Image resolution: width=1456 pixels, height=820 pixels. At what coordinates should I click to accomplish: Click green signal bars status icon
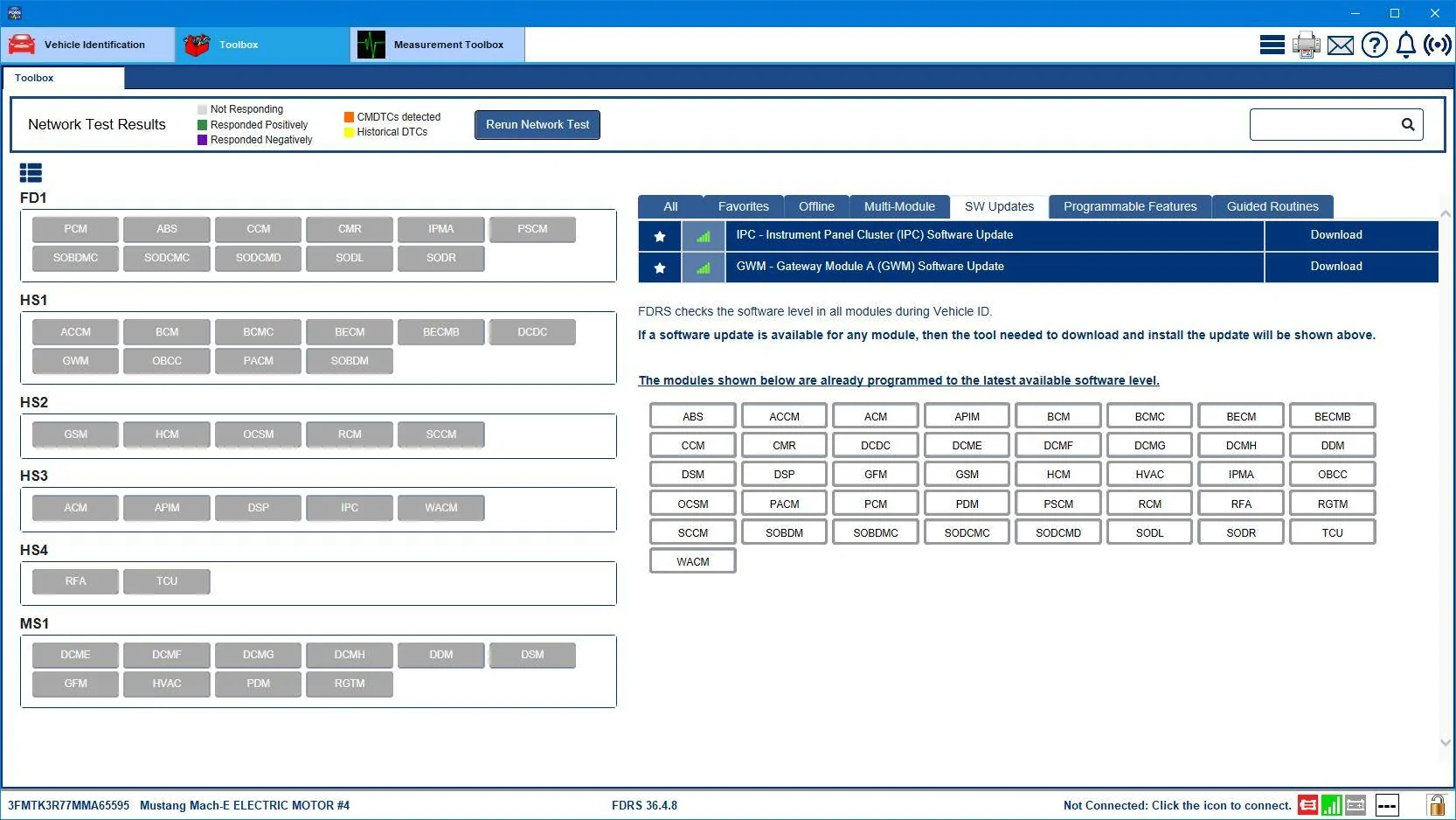(1331, 805)
